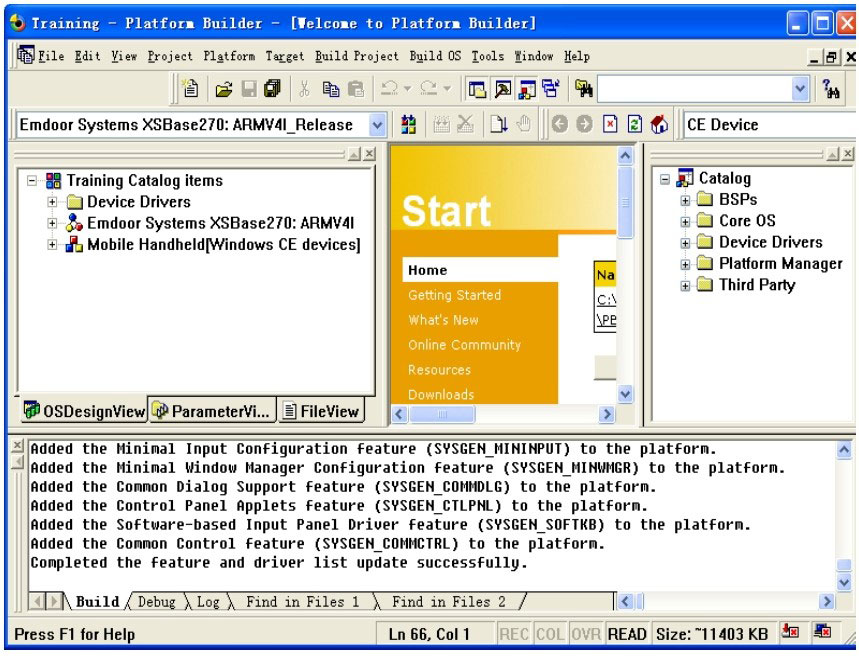Open the Undo history dropdown arrow
Screen dimensions: 859x658
click(407, 88)
